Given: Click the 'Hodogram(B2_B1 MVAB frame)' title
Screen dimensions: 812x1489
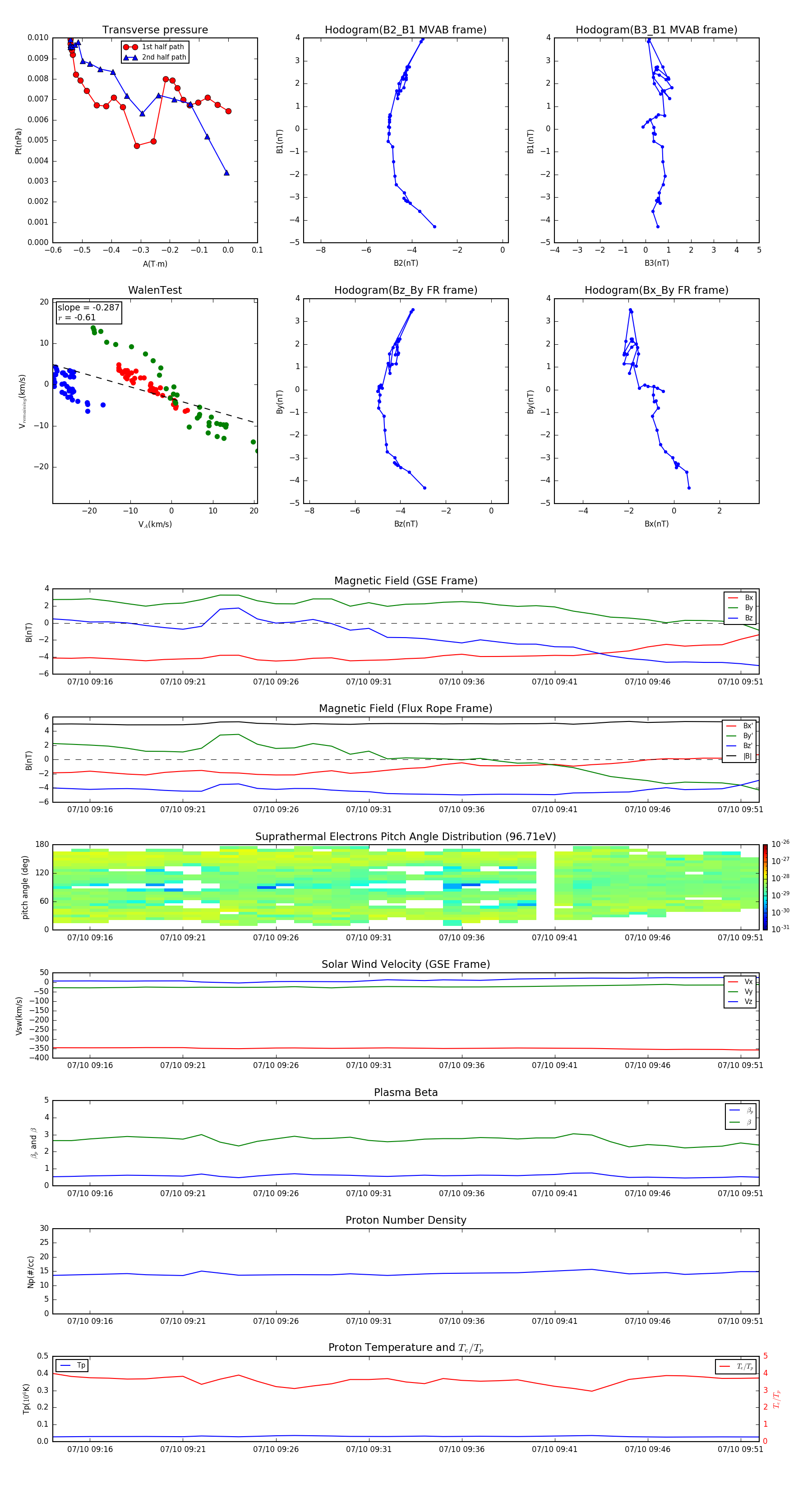Looking at the screenshot, I should [x=406, y=30].
